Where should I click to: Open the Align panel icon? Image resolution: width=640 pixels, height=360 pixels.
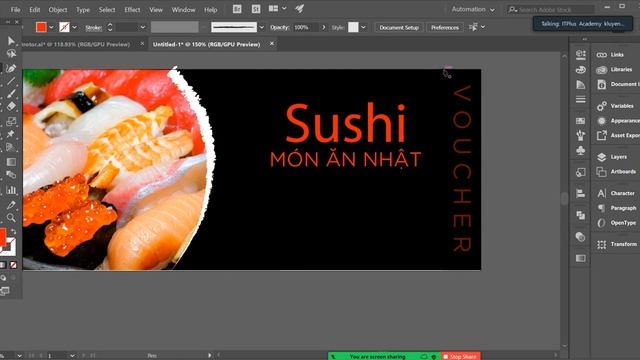(580, 193)
